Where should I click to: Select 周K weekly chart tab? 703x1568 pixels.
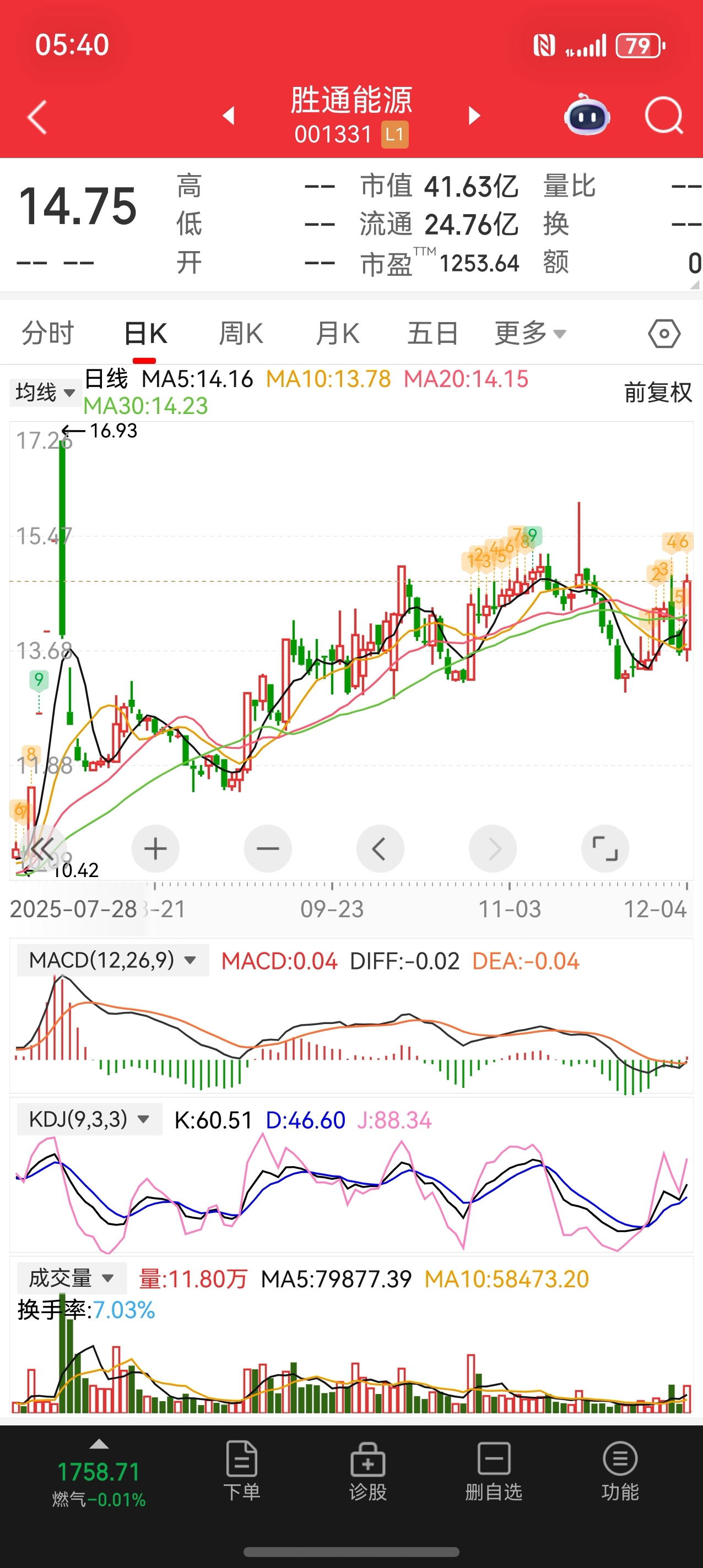(241, 334)
